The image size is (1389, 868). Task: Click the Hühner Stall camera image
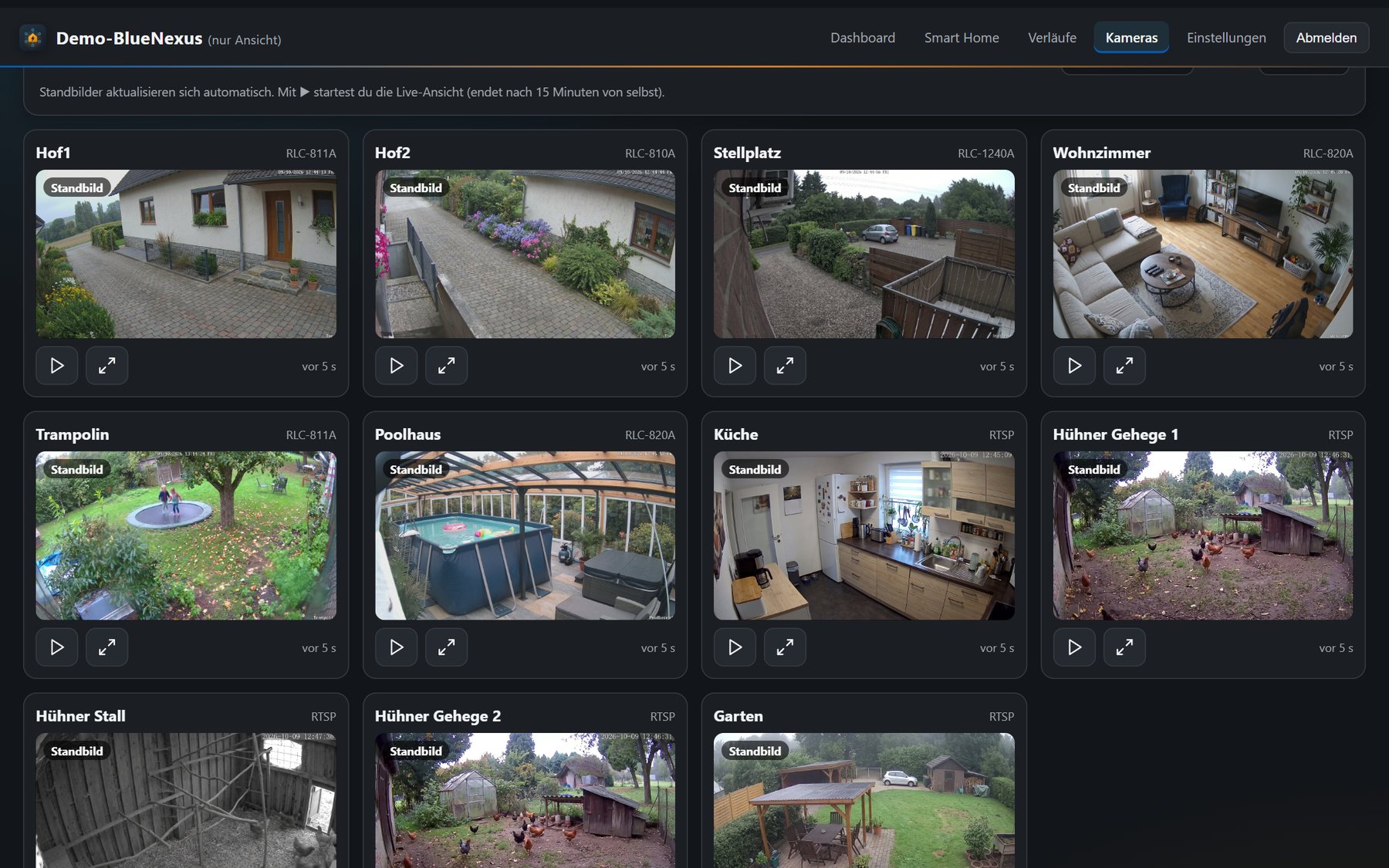186,801
